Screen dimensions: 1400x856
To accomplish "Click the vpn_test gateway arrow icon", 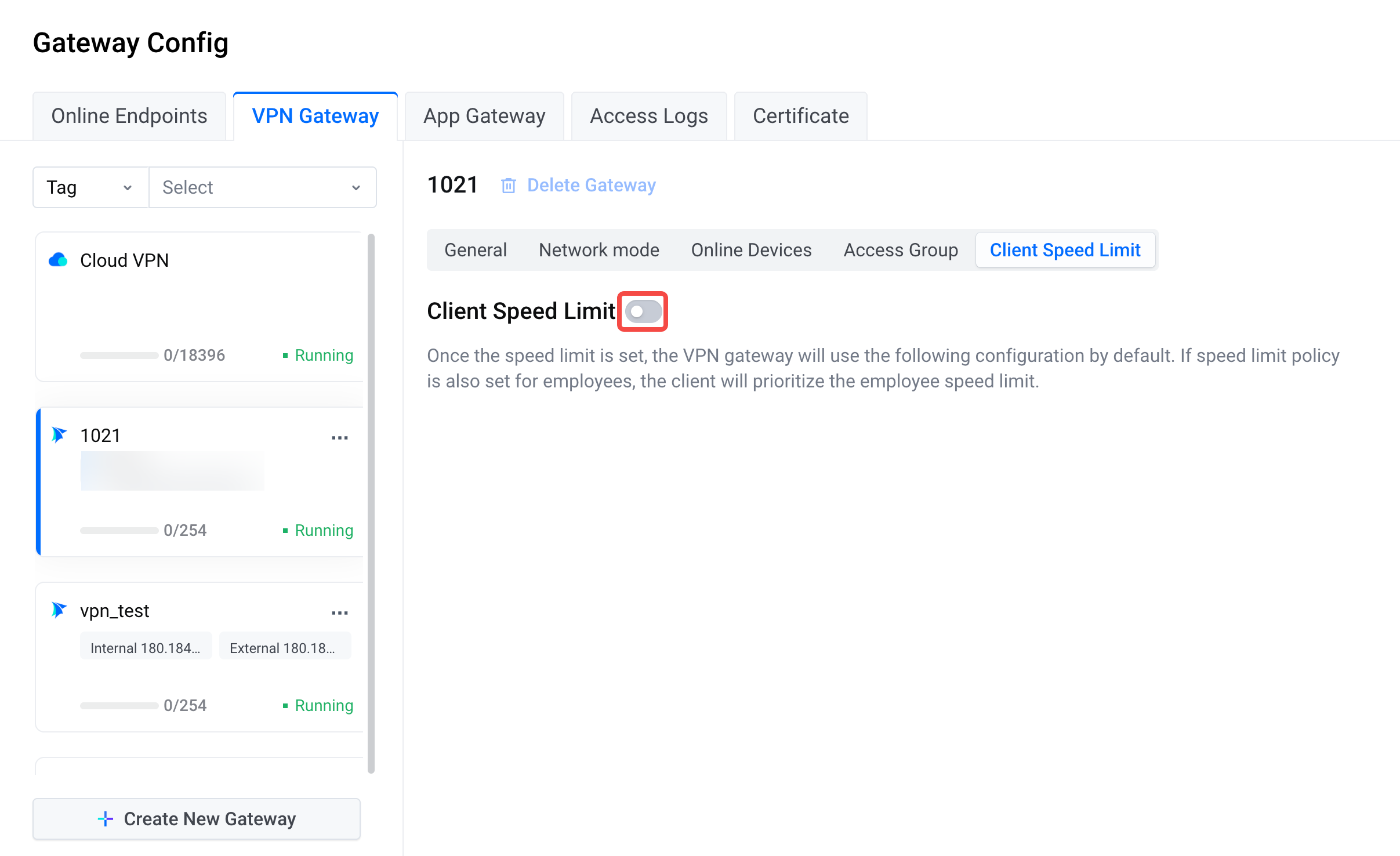I will [59, 610].
